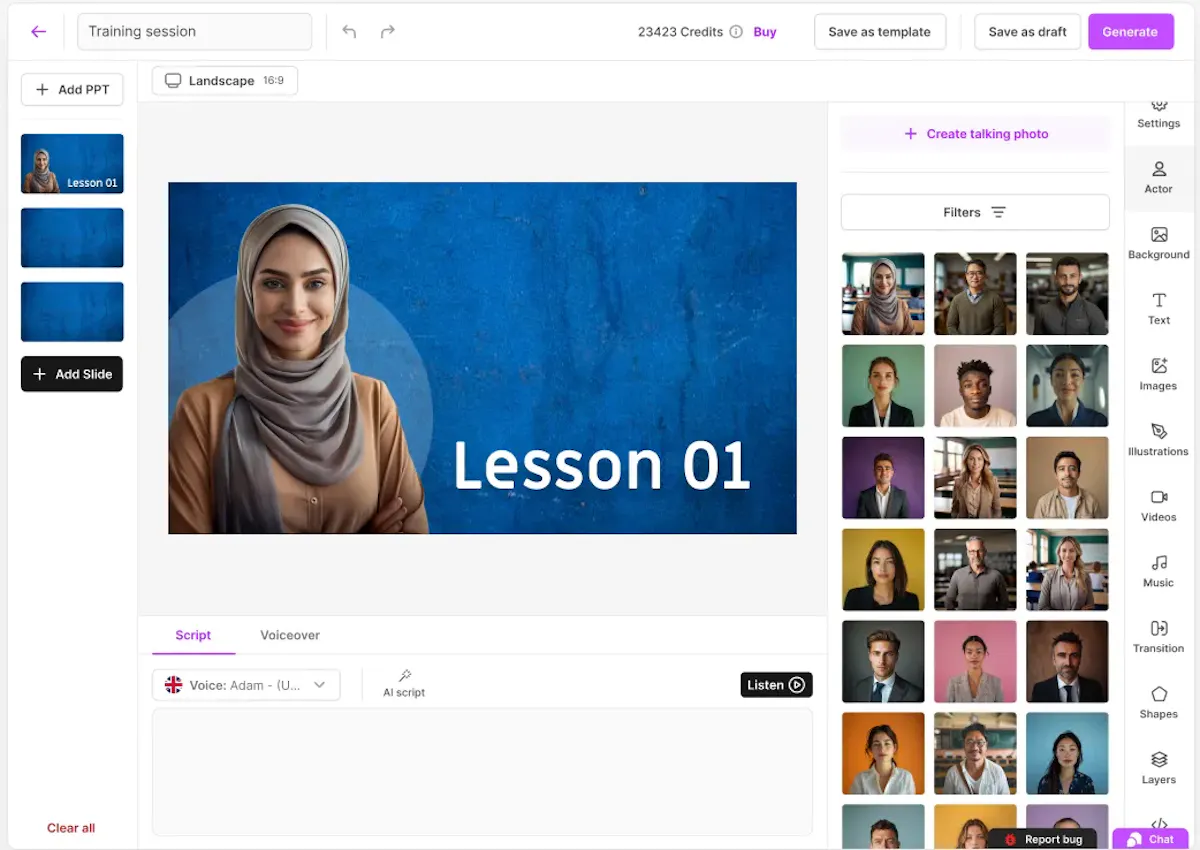This screenshot has width=1200, height=850.
Task: Open the Transition panel
Action: [1159, 637]
